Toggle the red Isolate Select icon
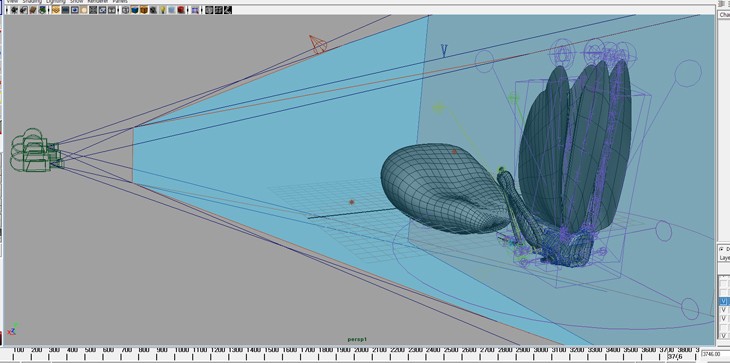 (x=181, y=10)
